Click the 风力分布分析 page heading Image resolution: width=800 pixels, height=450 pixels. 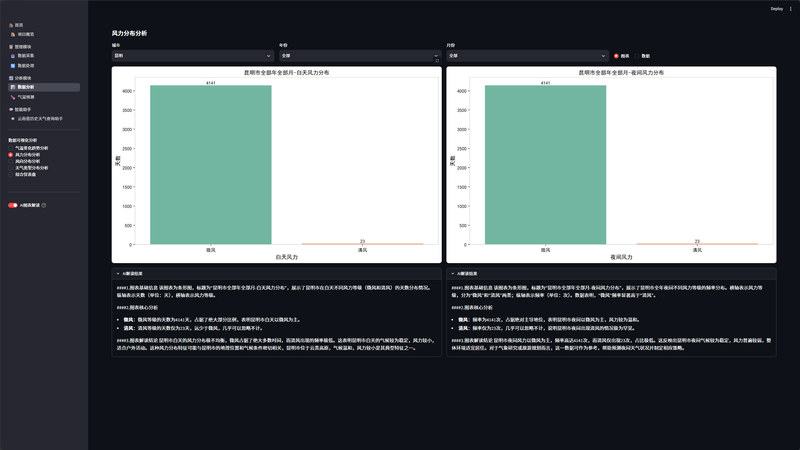coord(129,33)
